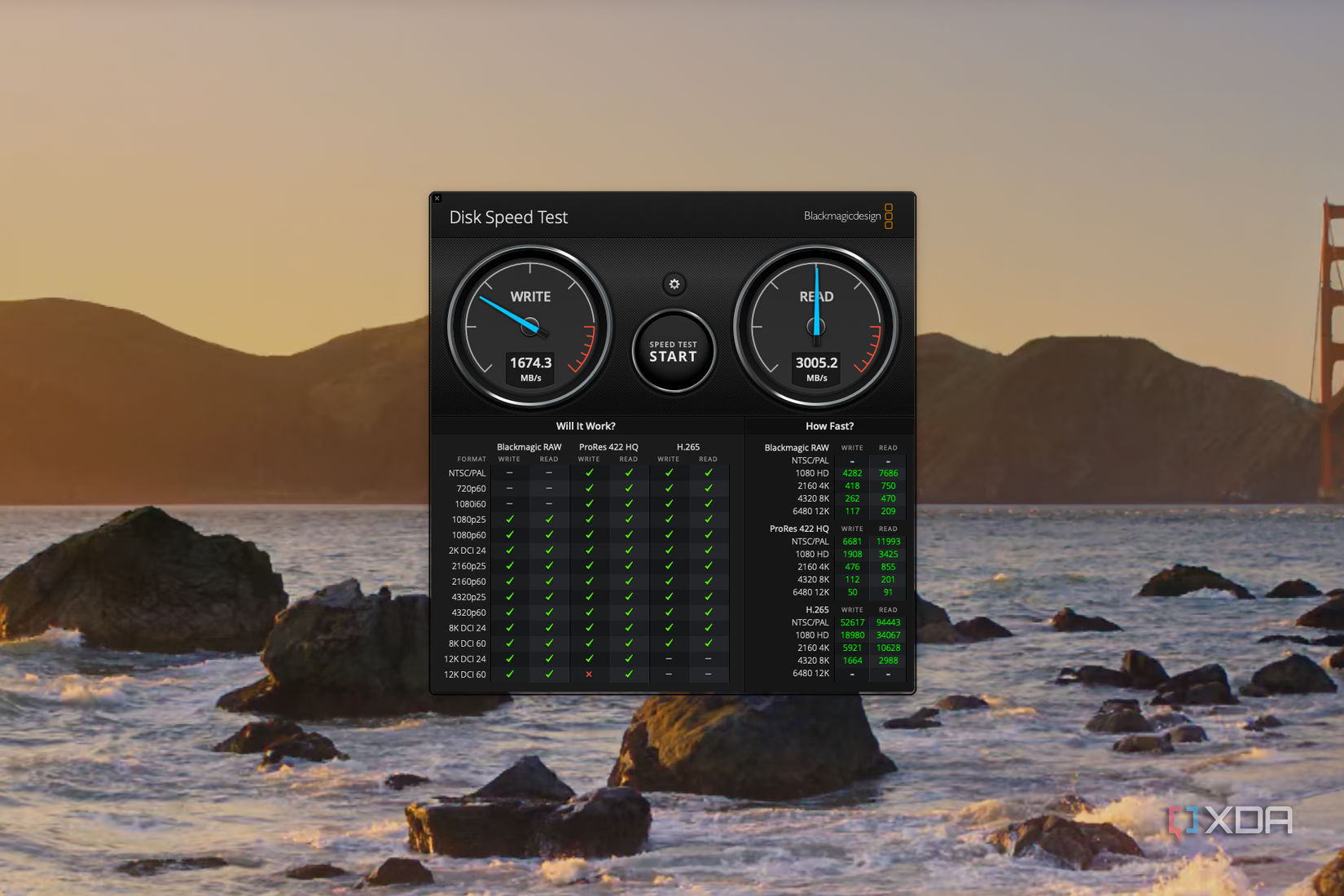Click the 'ProRes 422 HQ' section label in How Fast
1344x896 pixels.
pos(799,529)
